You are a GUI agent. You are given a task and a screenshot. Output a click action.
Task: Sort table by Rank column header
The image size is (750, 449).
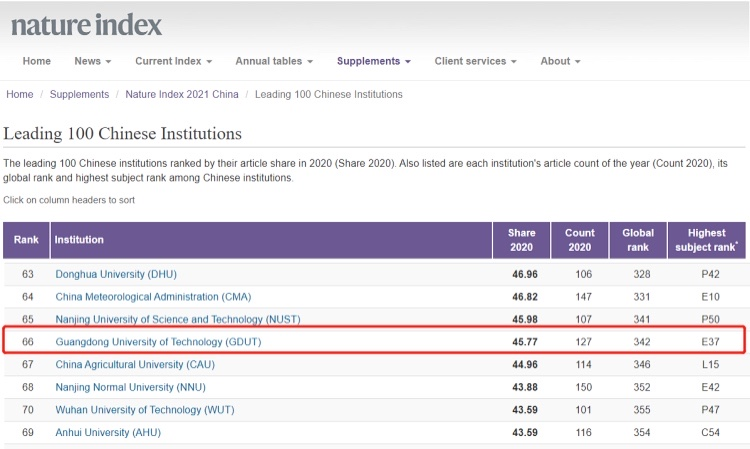(26, 240)
